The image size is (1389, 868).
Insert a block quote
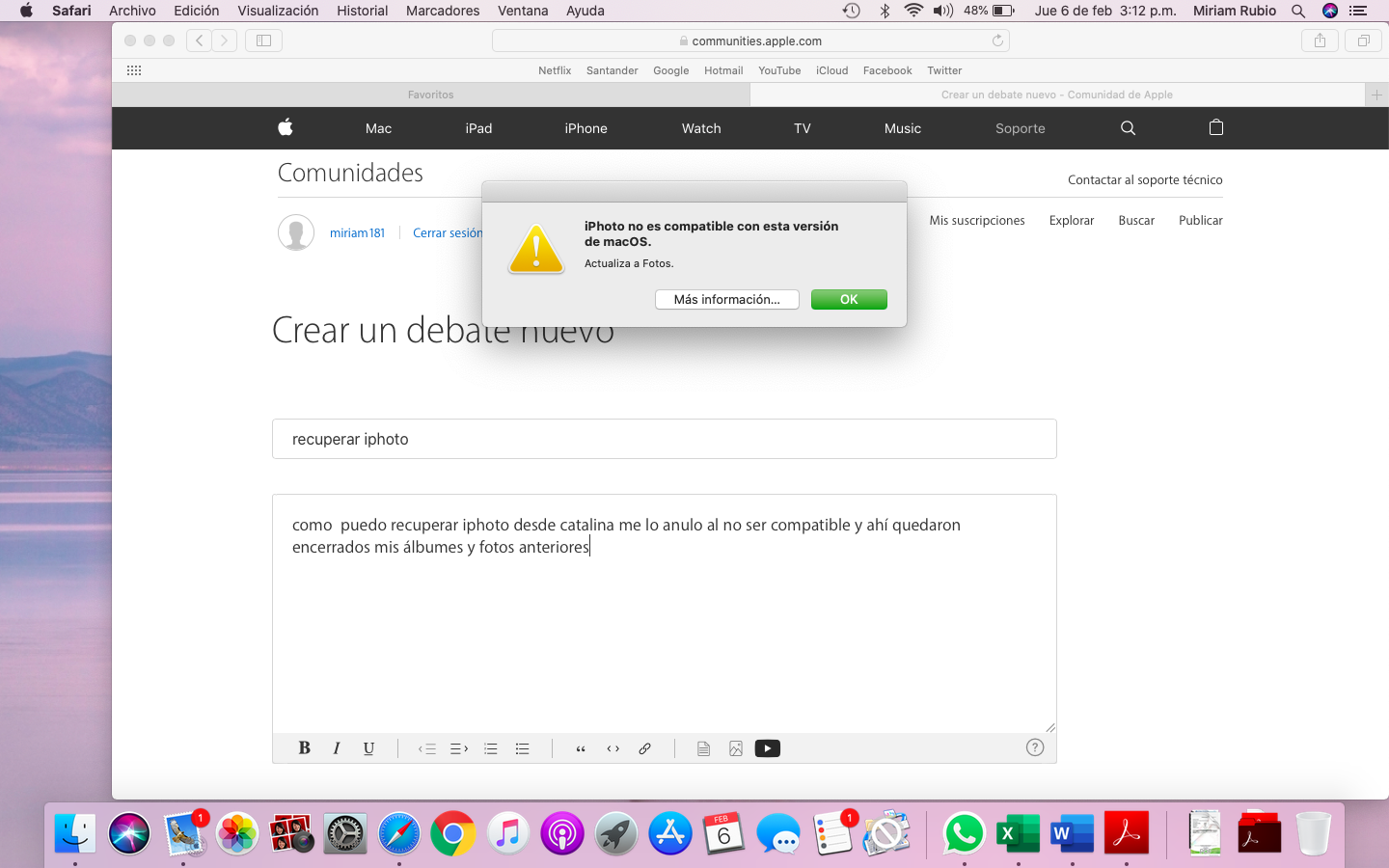point(581,748)
